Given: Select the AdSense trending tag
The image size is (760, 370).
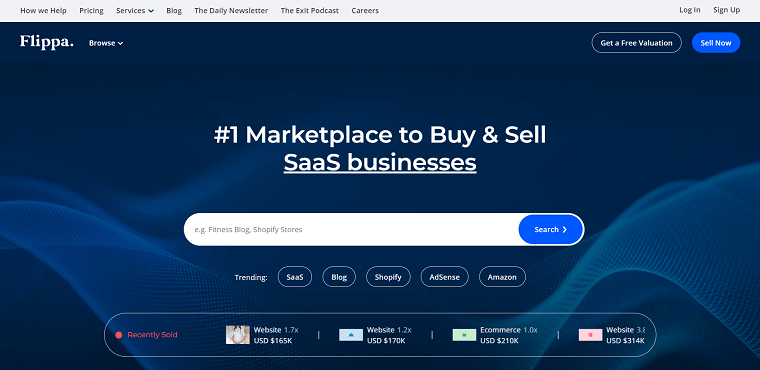Looking at the screenshot, I should coord(444,277).
